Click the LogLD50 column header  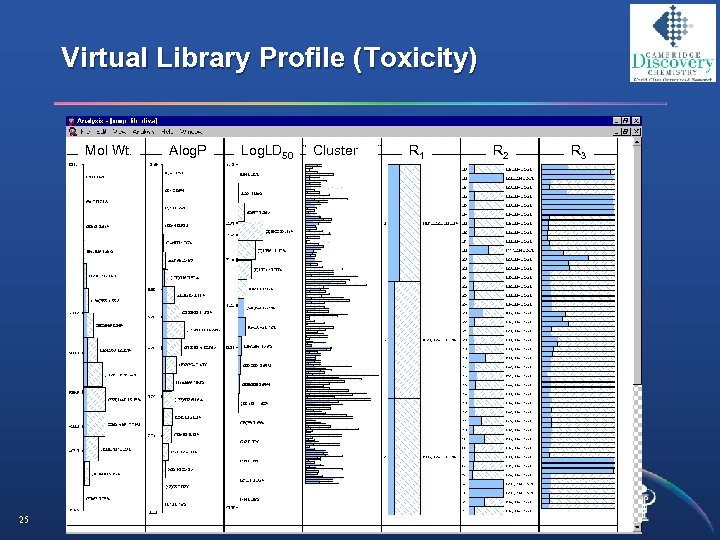pos(267,151)
